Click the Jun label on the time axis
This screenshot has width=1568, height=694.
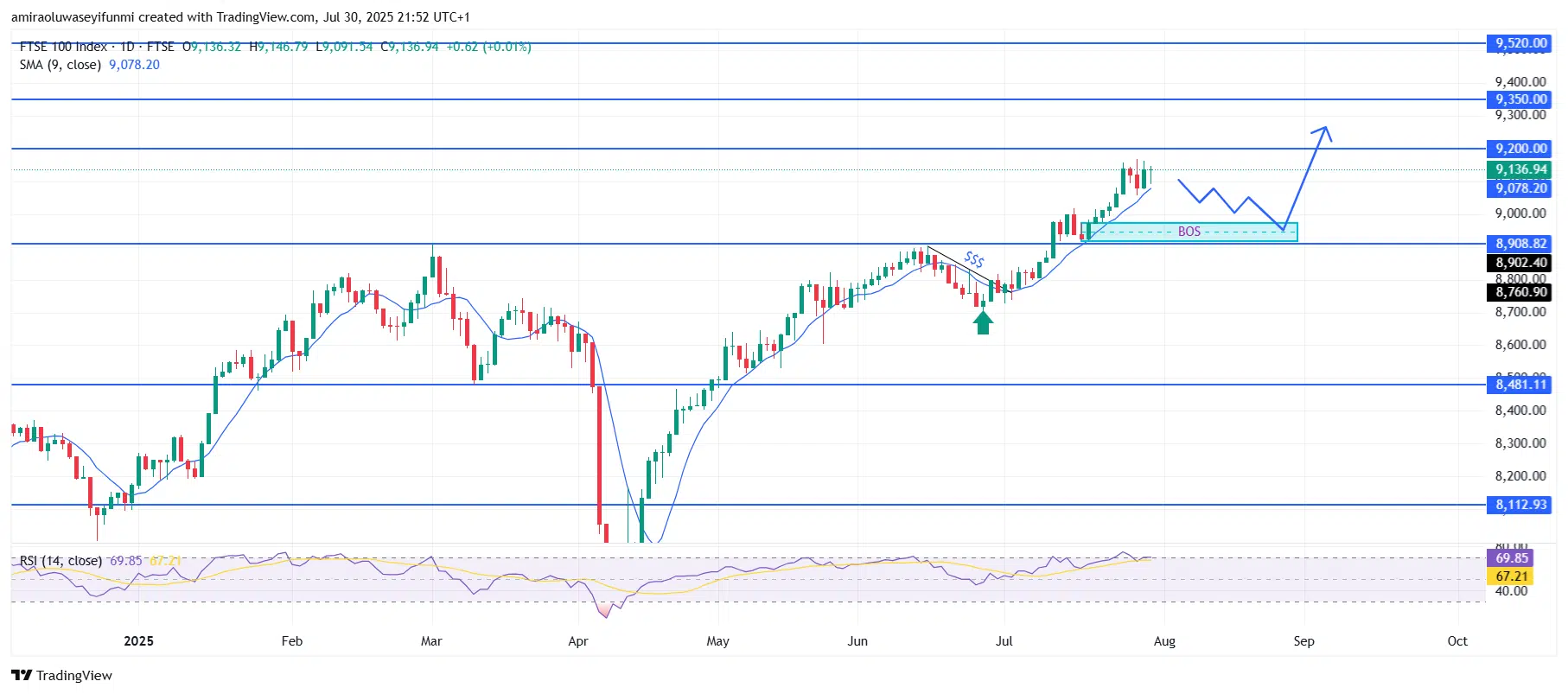[857, 641]
